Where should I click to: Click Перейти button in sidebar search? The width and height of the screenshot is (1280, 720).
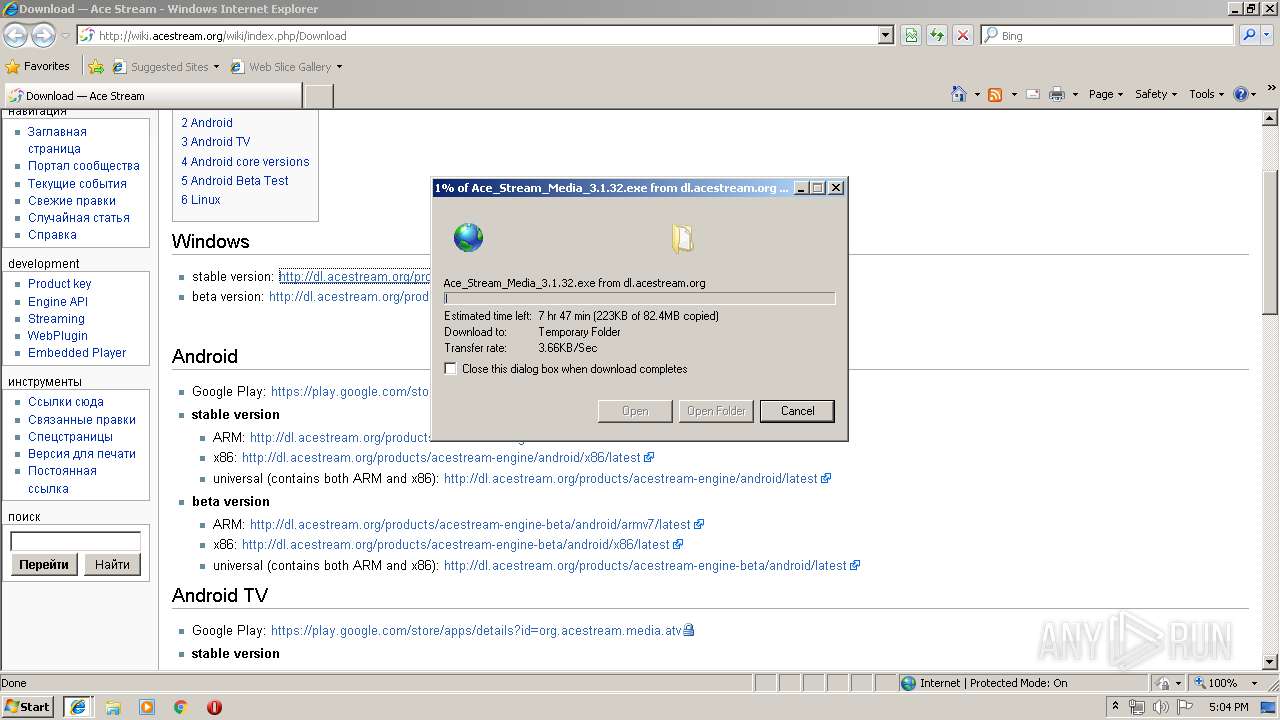(x=44, y=564)
